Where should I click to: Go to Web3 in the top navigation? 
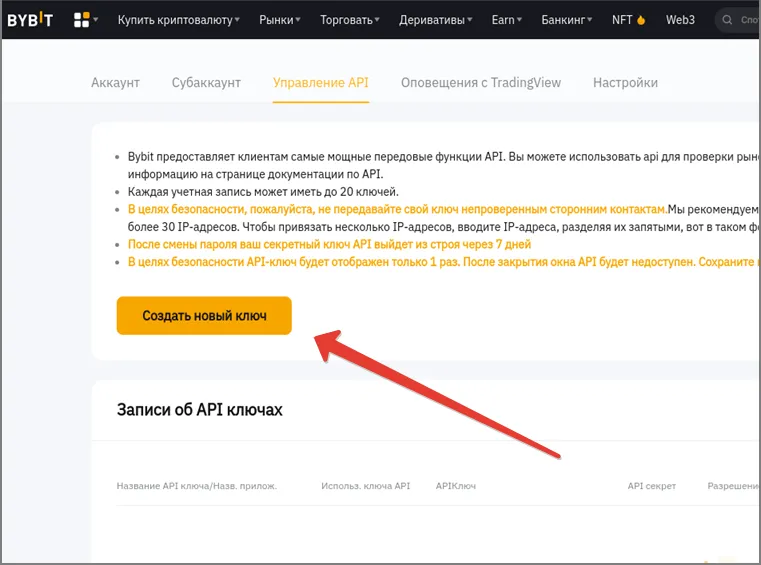click(x=680, y=19)
